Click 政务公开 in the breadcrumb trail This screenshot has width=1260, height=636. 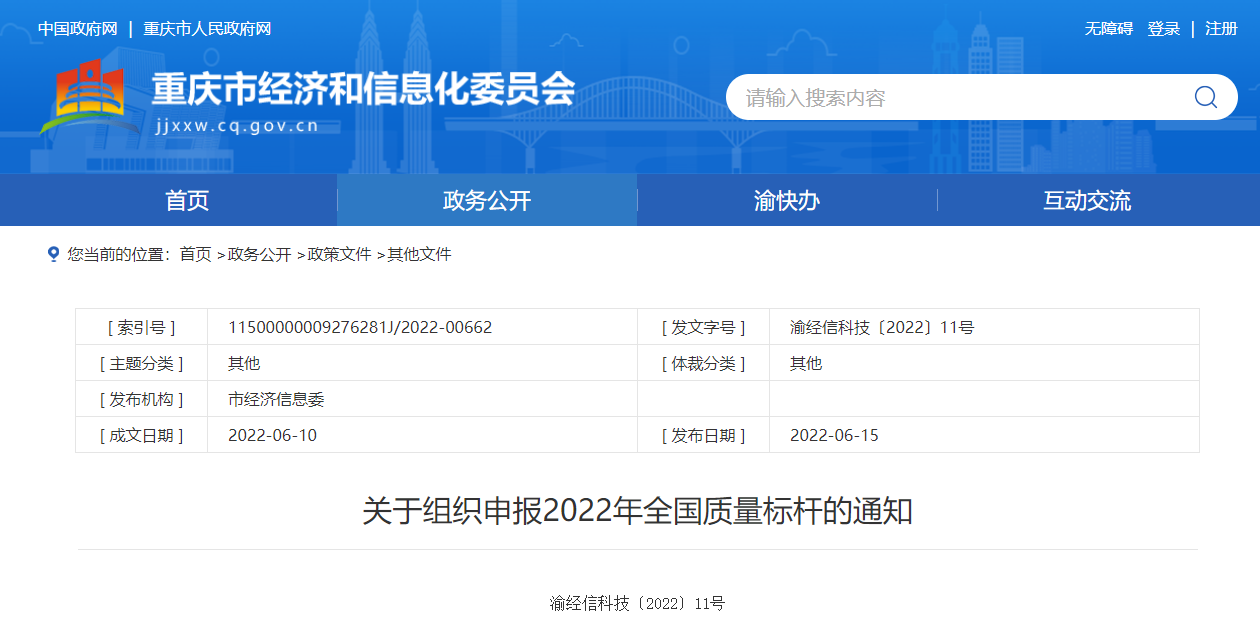pyautogui.click(x=260, y=254)
